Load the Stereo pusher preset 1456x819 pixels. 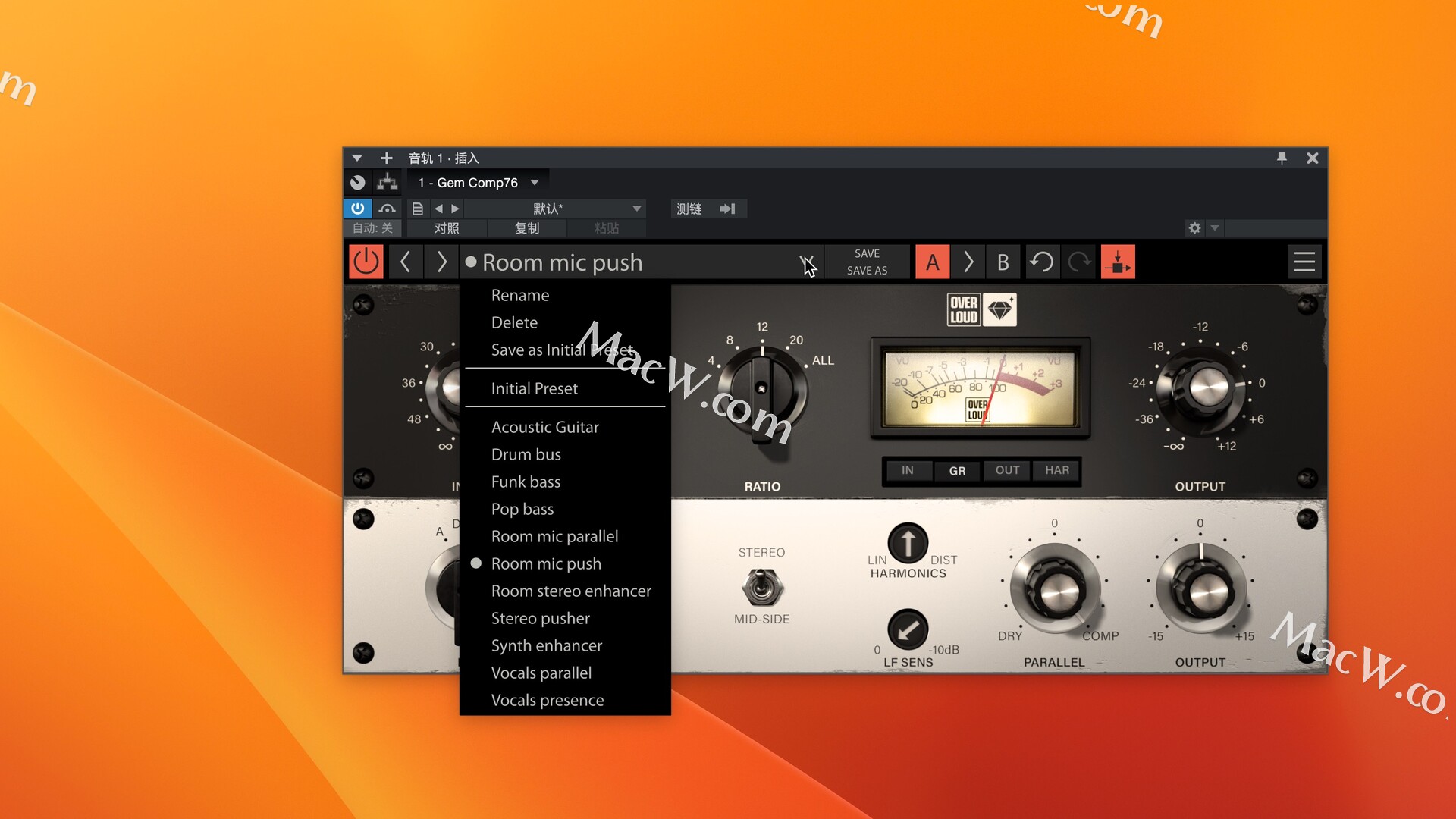tap(565, 618)
